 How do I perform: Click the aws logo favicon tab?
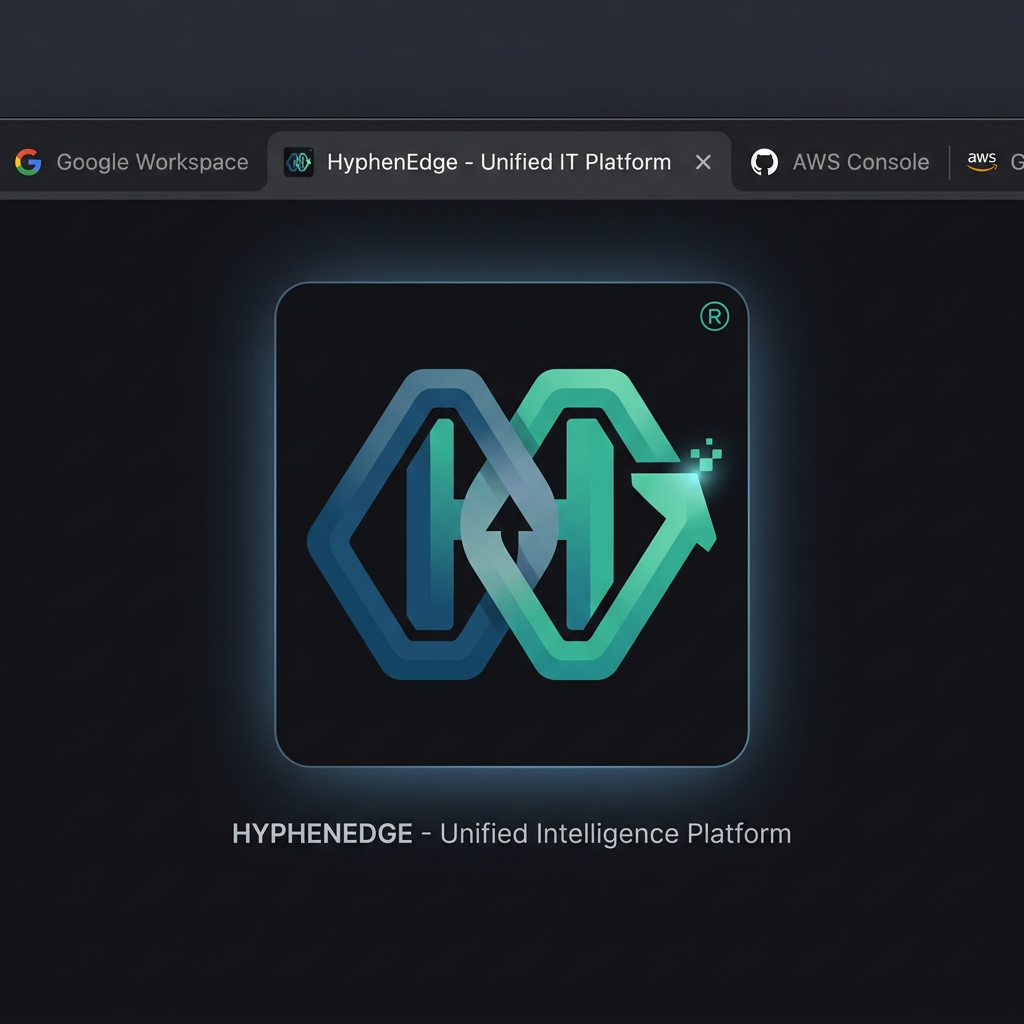click(x=982, y=161)
